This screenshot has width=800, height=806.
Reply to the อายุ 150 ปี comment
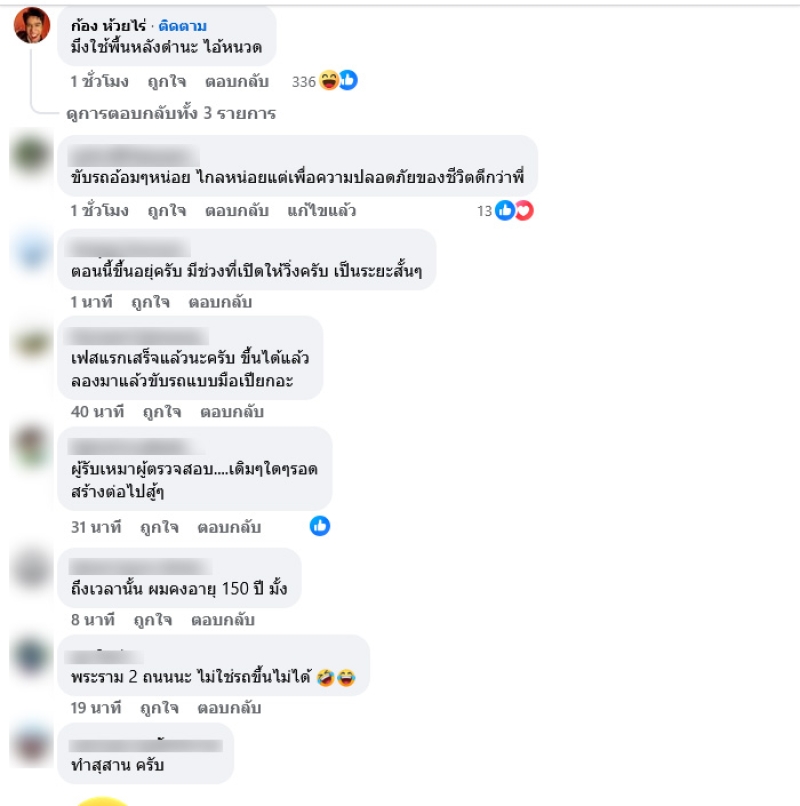223,620
